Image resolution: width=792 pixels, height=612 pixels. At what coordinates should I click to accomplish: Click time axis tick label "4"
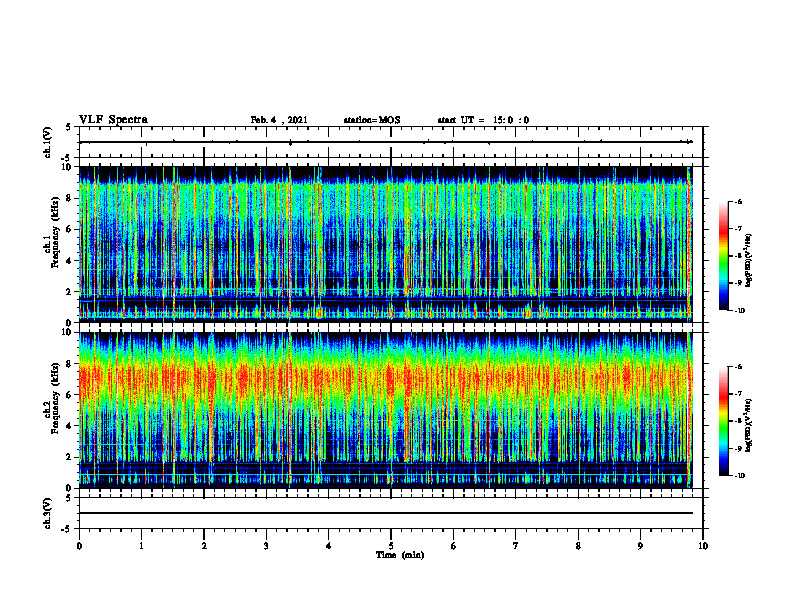[x=329, y=546]
